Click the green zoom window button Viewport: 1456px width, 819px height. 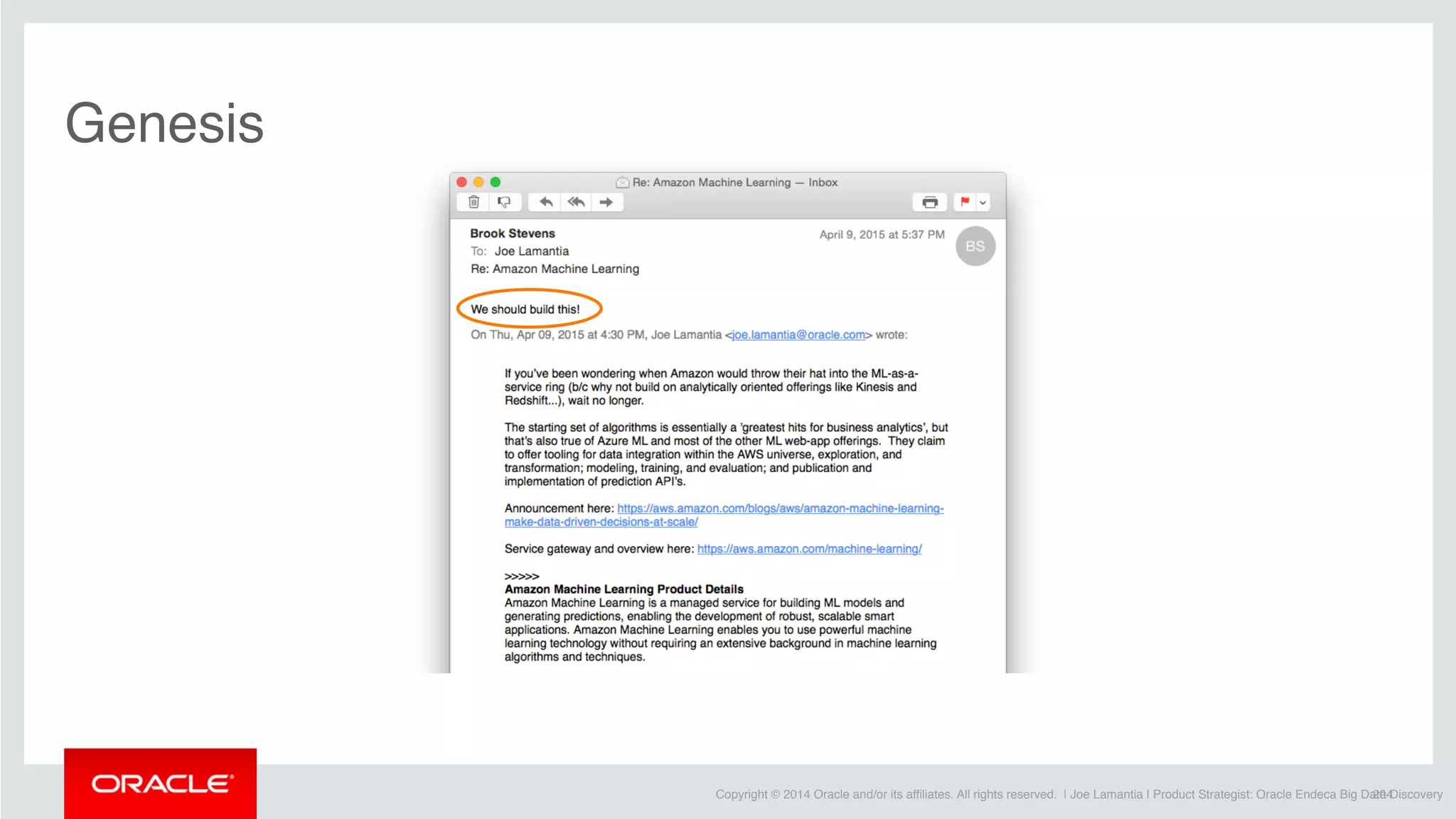pos(496,182)
